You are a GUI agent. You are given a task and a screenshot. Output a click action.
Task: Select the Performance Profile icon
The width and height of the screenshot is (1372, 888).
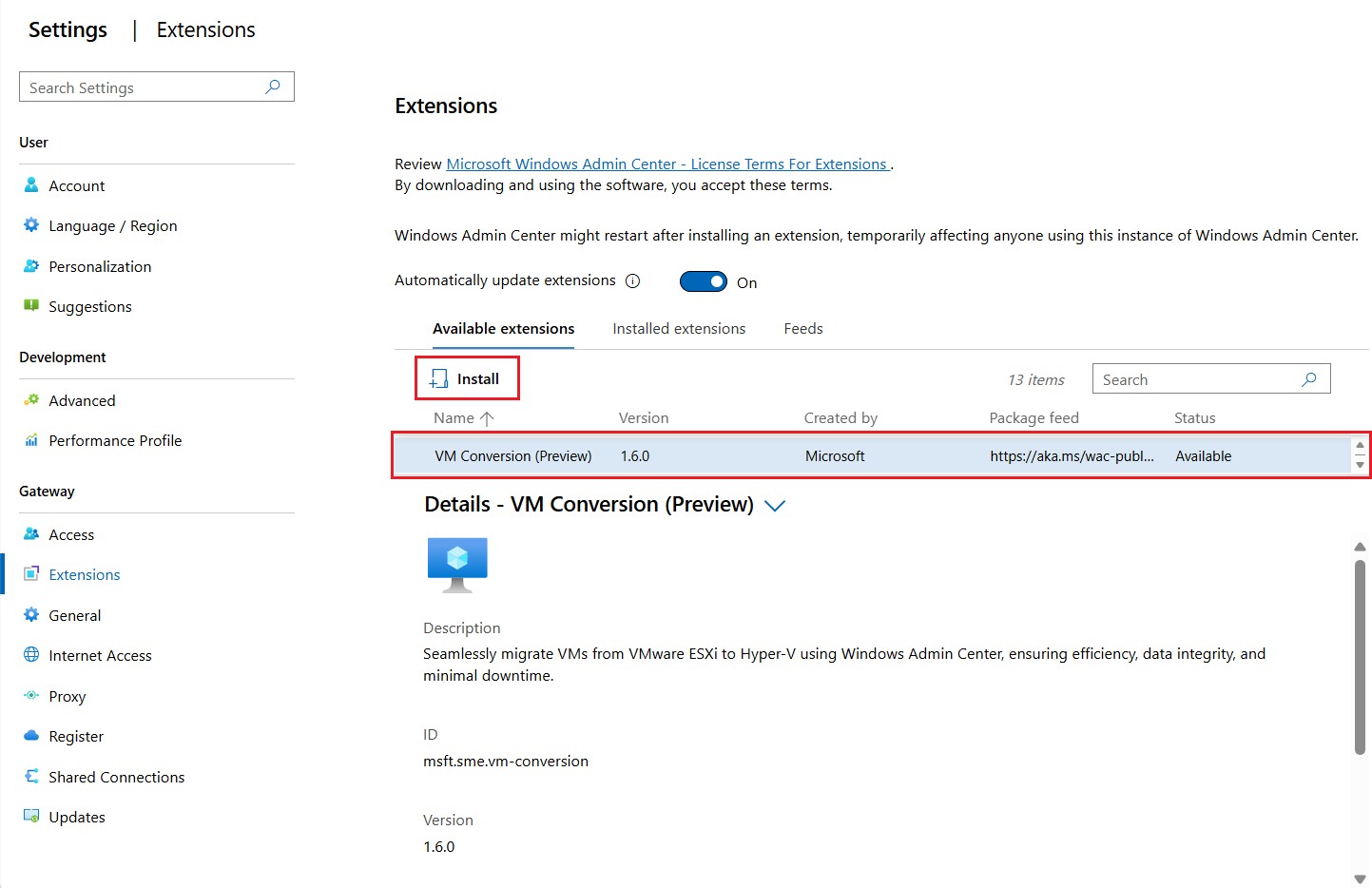click(31, 440)
